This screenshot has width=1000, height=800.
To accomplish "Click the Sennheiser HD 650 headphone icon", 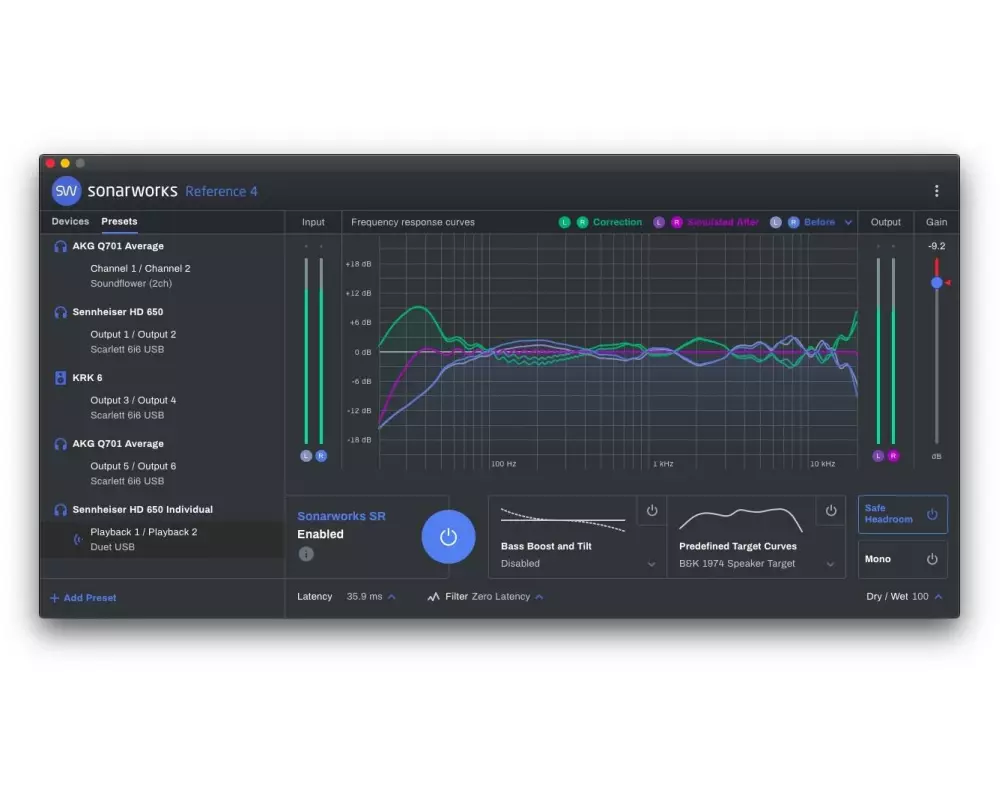I will [x=60, y=312].
